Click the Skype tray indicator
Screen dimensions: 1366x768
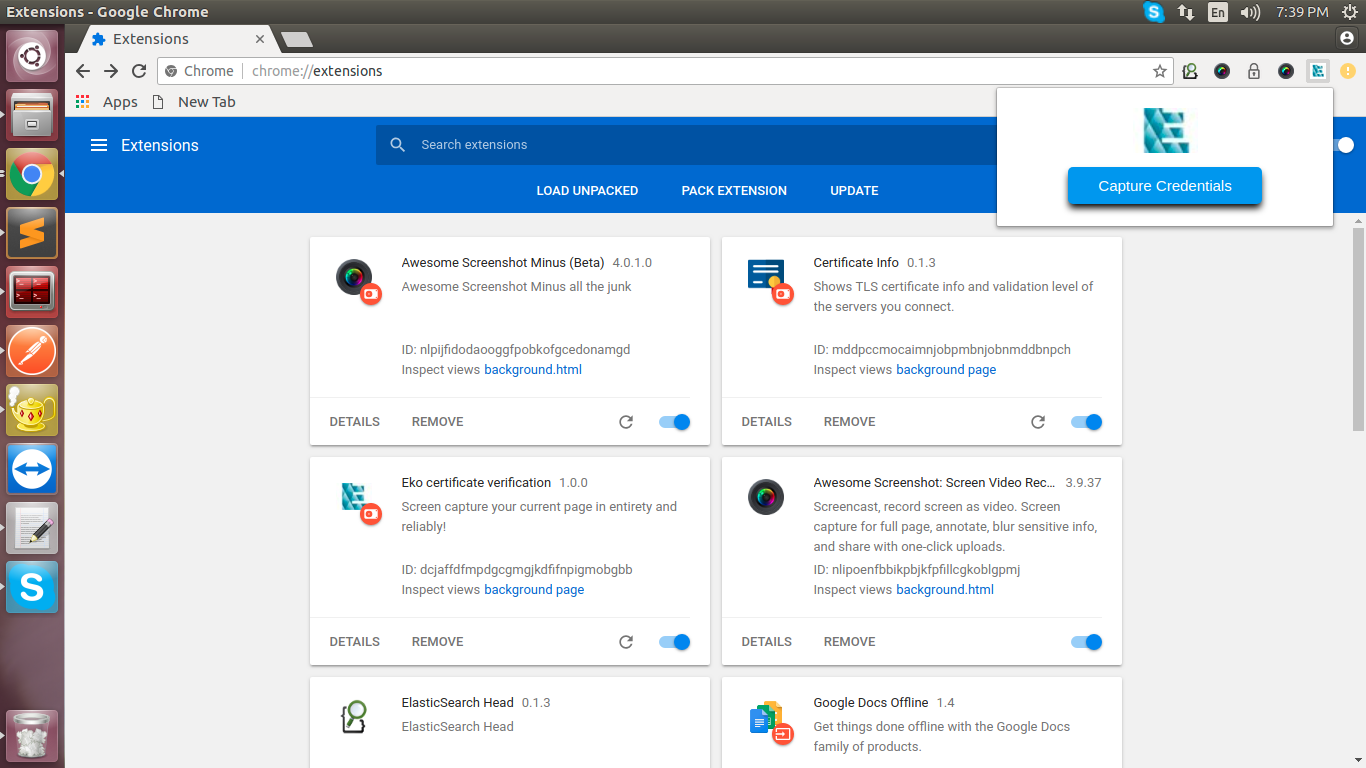click(1154, 12)
